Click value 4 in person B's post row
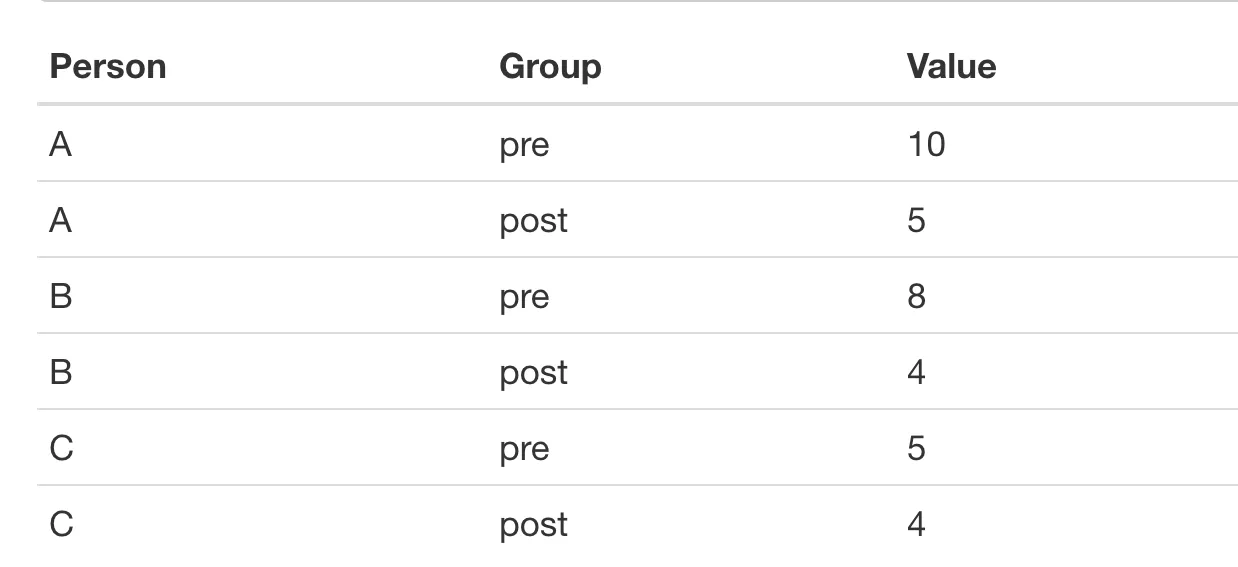Image resolution: width=1238 pixels, height=567 pixels. pos(916,373)
